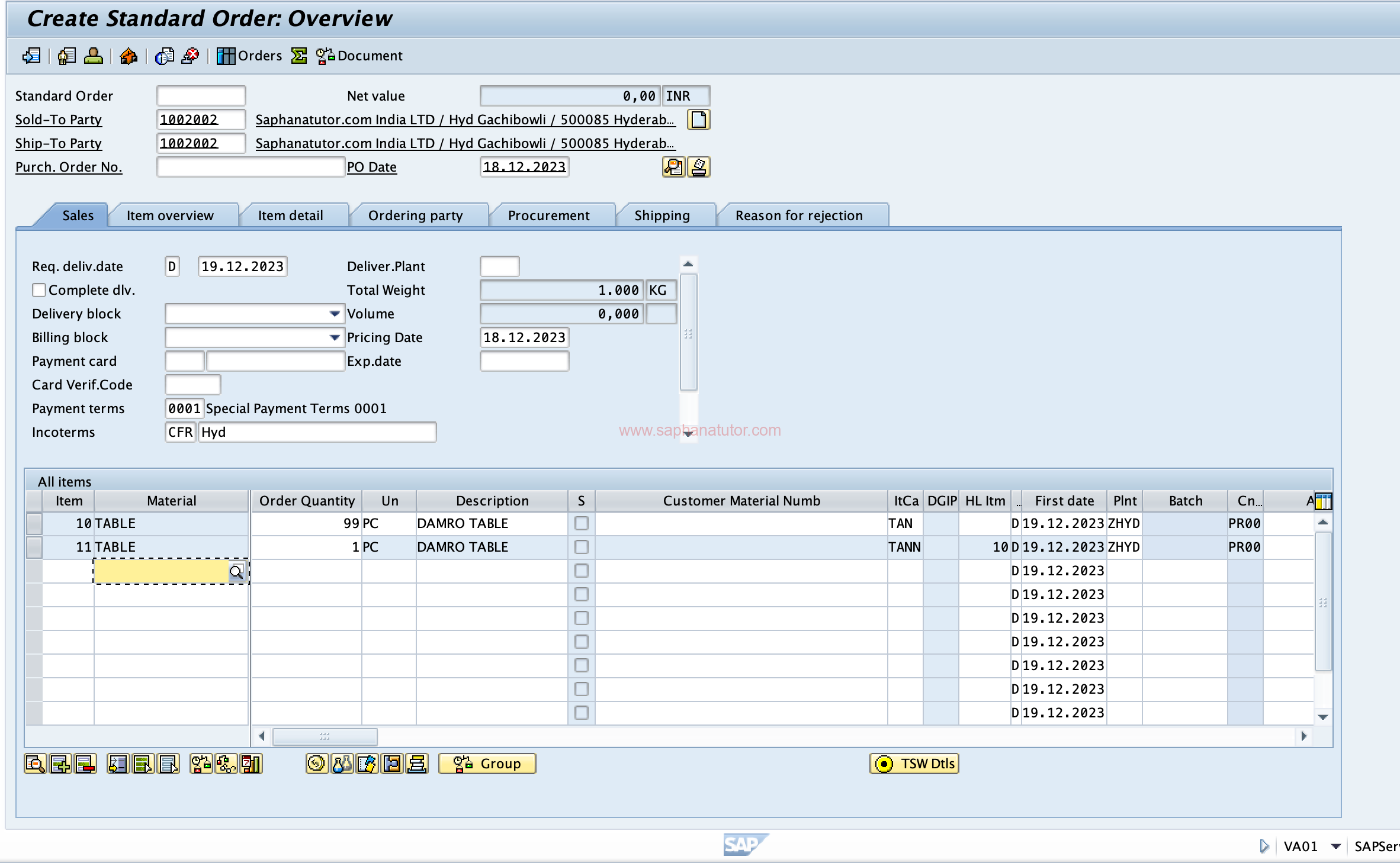Open the Orders list button
Viewport: 1400px width, 863px height.
pos(249,56)
